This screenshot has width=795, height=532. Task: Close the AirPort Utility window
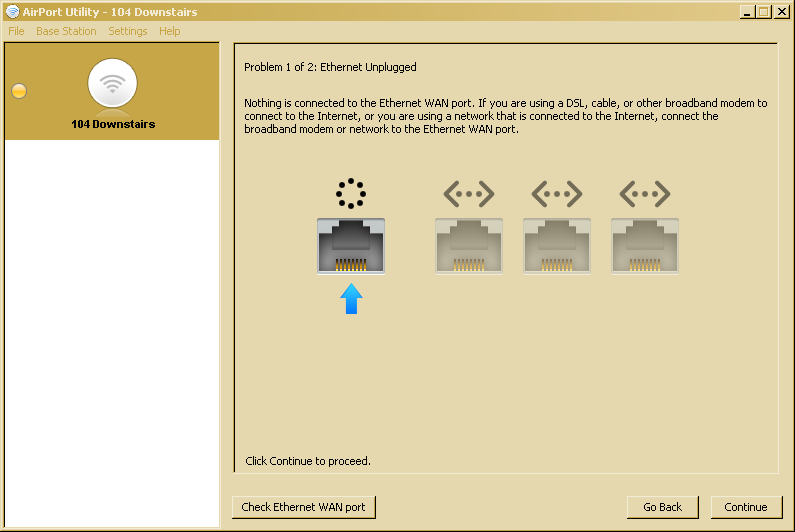click(x=781, y=12)
